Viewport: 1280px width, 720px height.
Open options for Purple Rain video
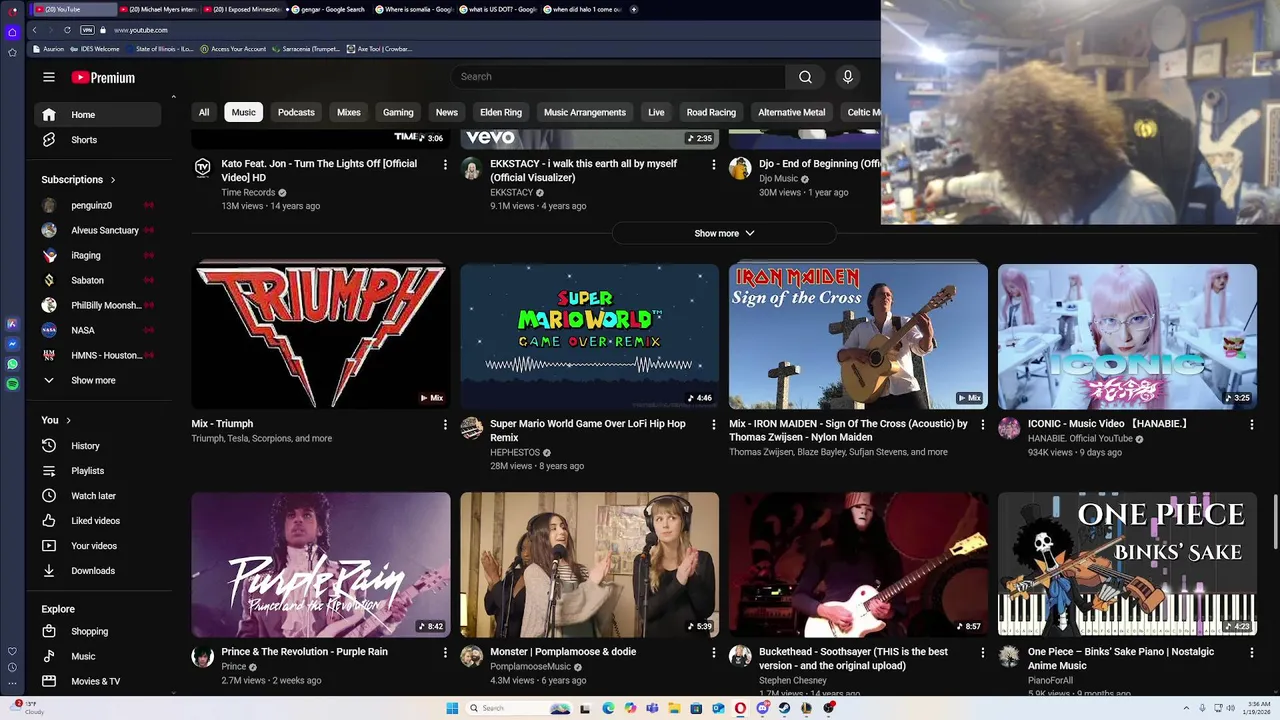pos(445,653)
